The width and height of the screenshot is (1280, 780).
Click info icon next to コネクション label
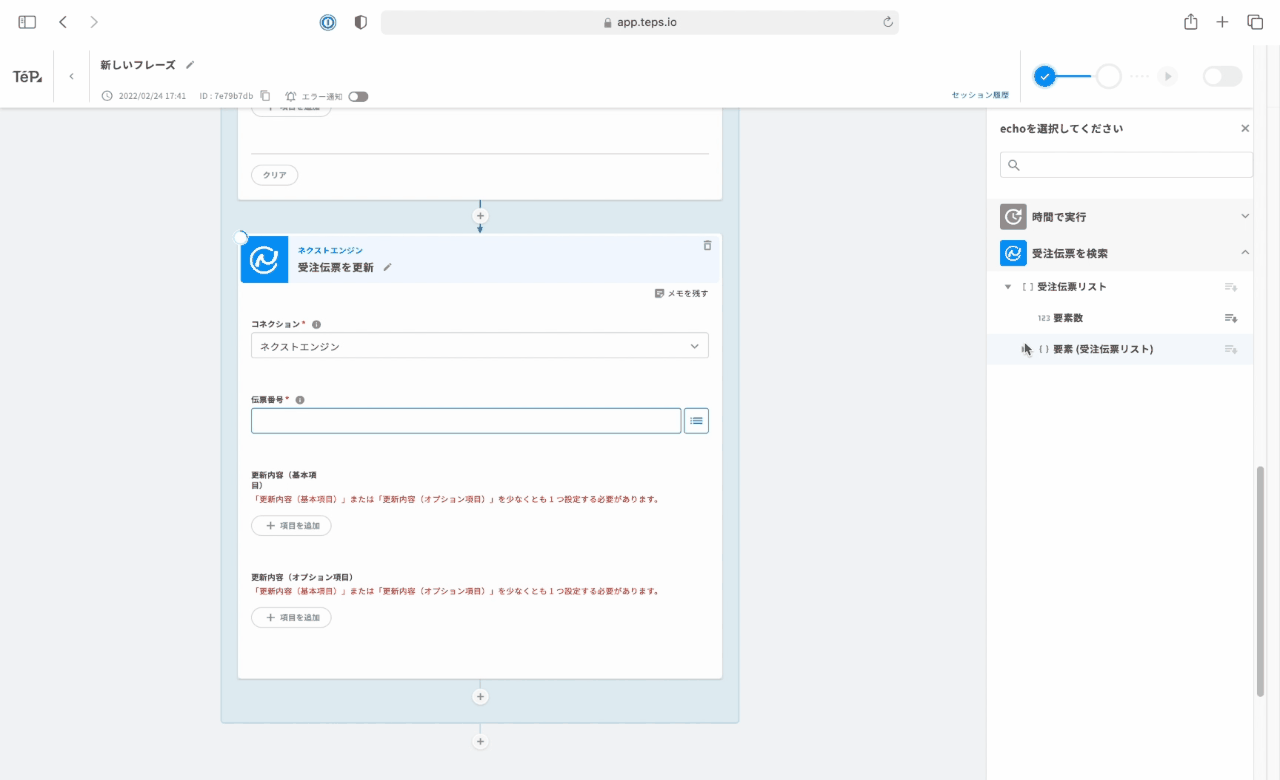point(316,325)
